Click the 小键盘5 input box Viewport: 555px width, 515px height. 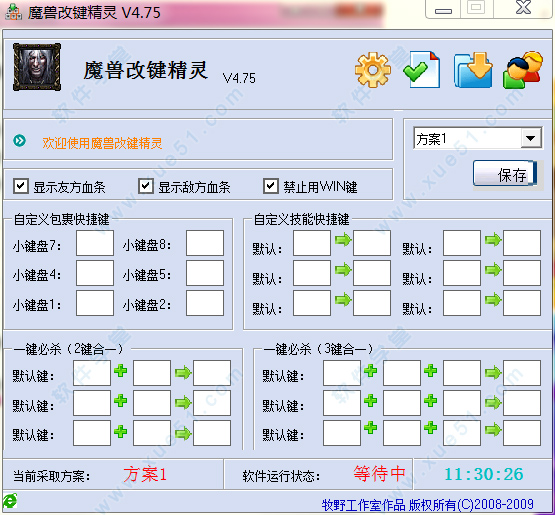205,273
